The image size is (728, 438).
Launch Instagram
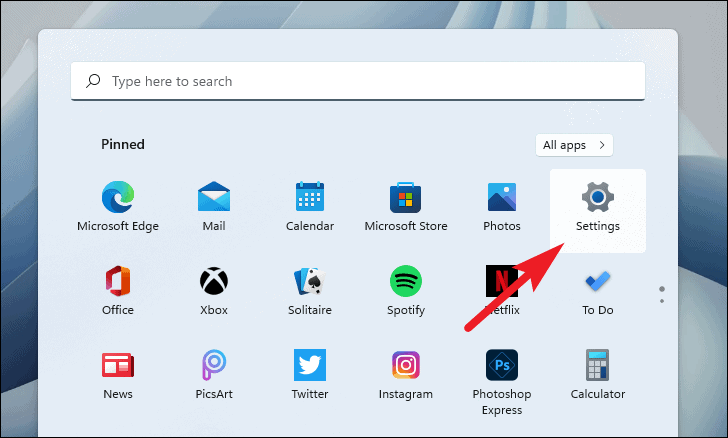[x=406, y=375]
